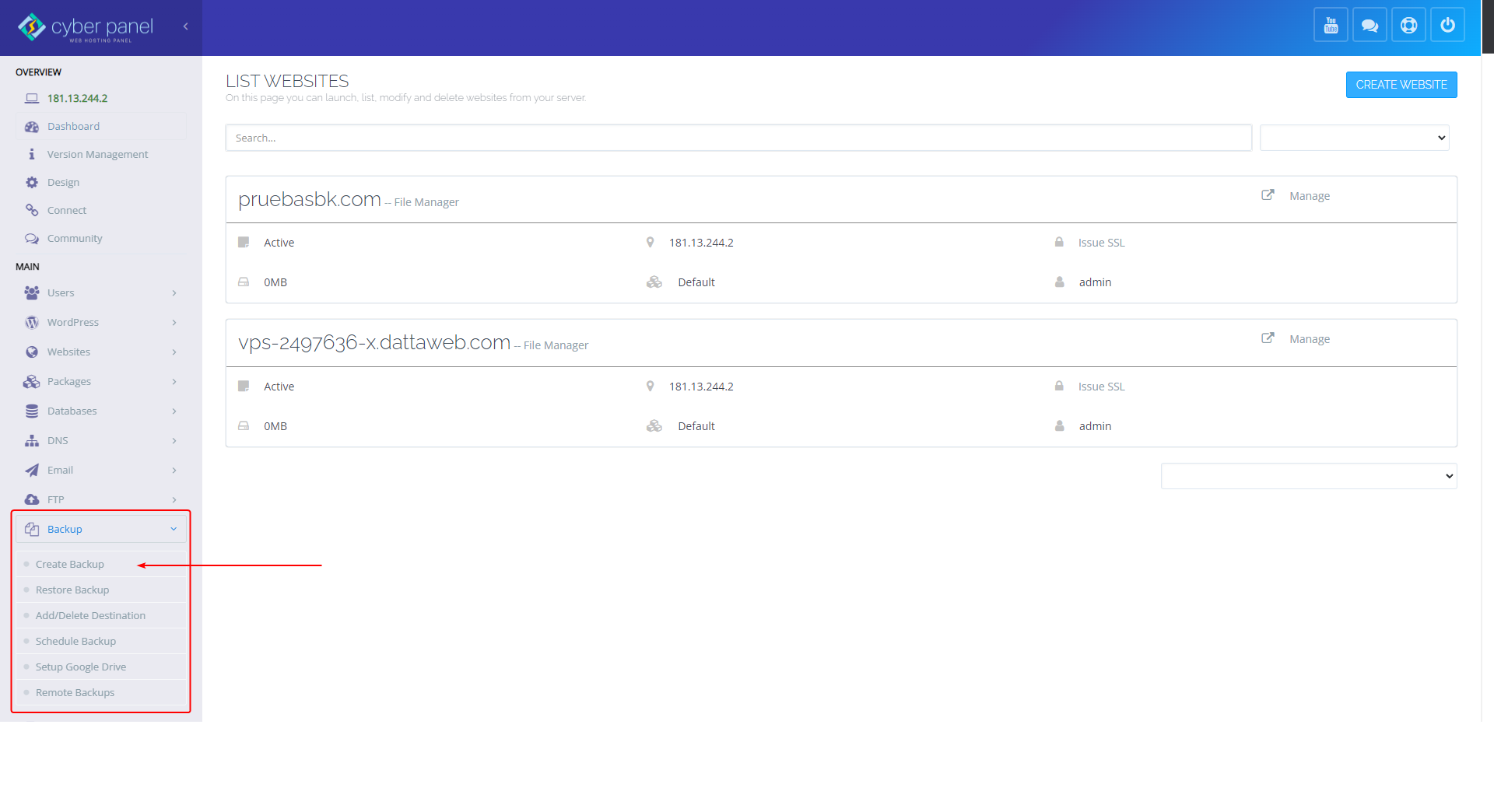
Task: Click the Backup copy icon
Action: pos(32,530)
